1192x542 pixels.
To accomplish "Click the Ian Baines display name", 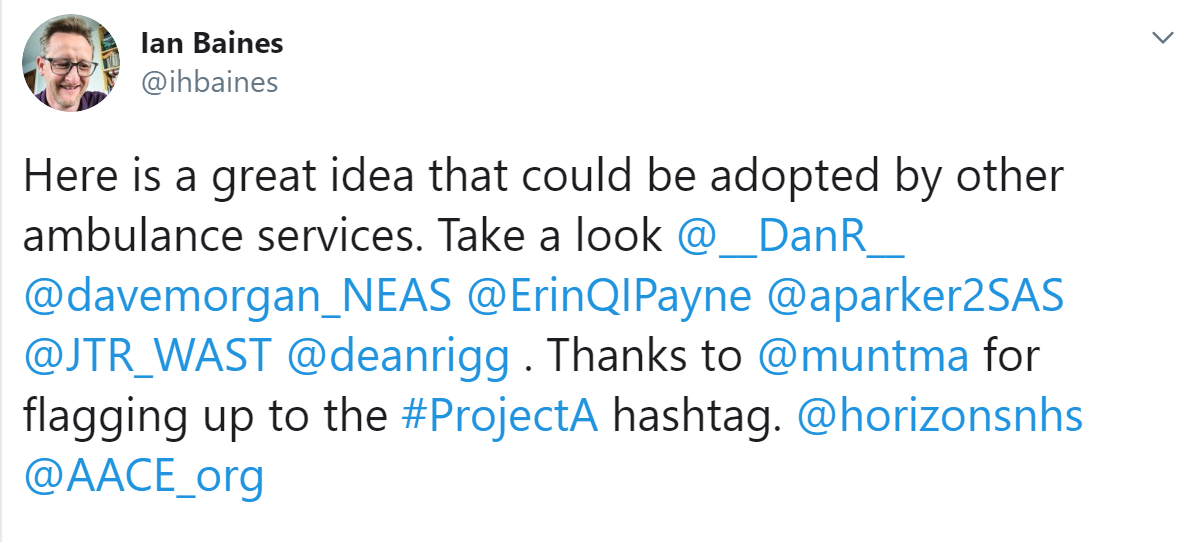I will coord(212,43).
